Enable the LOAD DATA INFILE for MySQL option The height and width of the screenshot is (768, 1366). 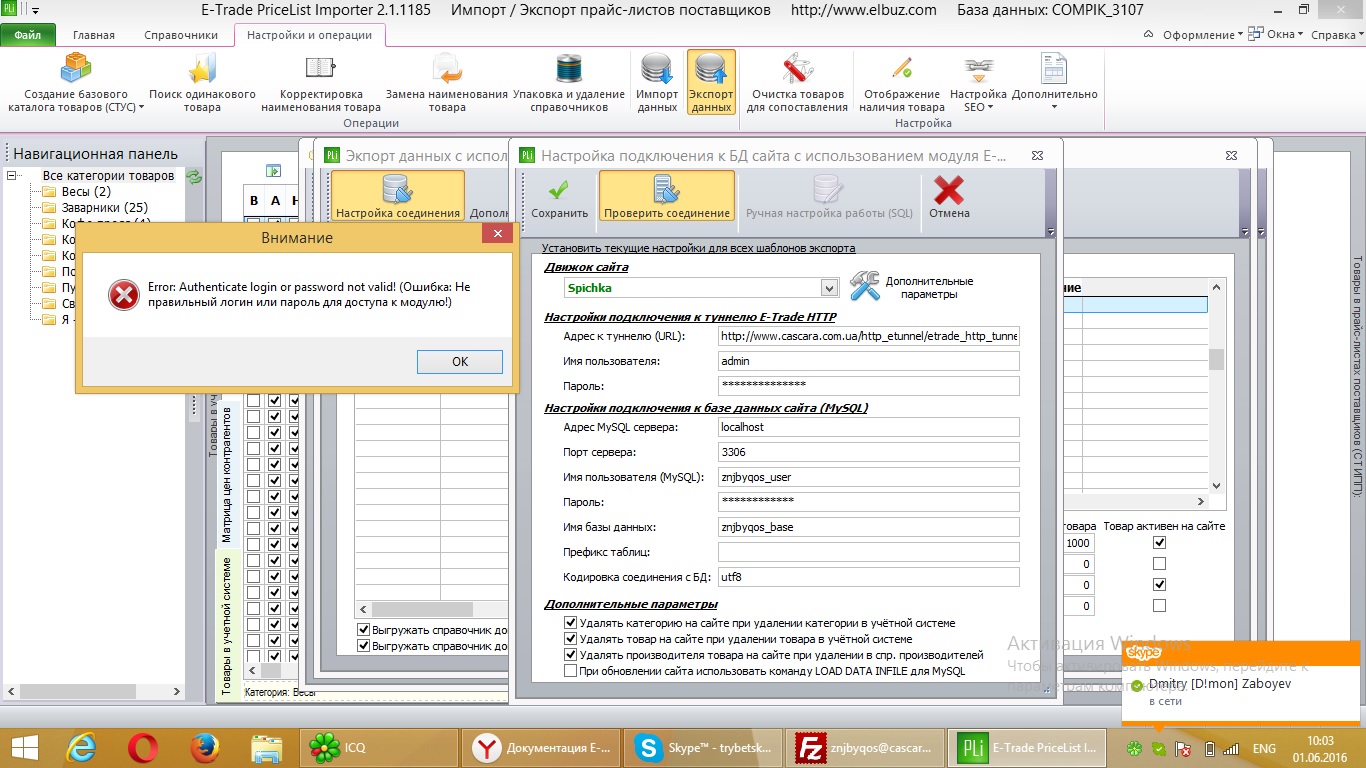(571, 671)
